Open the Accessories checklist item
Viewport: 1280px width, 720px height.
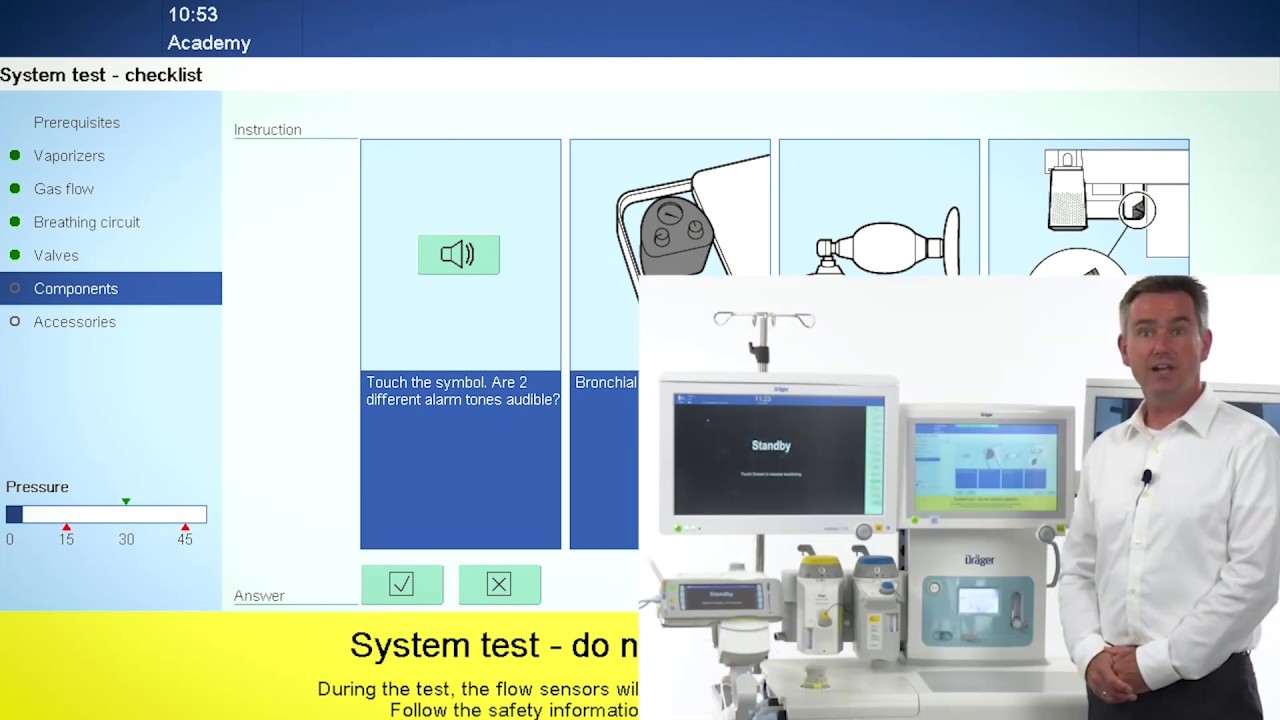(75, 321)
